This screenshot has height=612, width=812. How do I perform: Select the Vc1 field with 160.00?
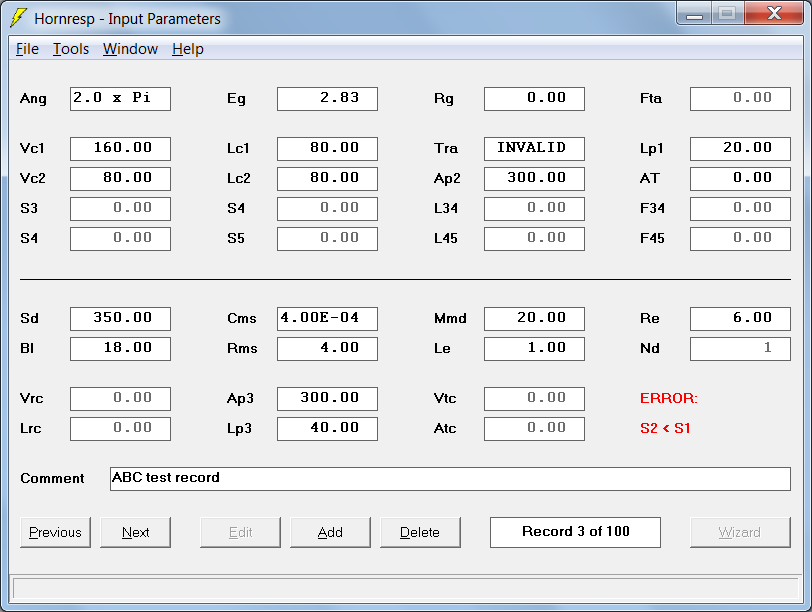point(120,149)
